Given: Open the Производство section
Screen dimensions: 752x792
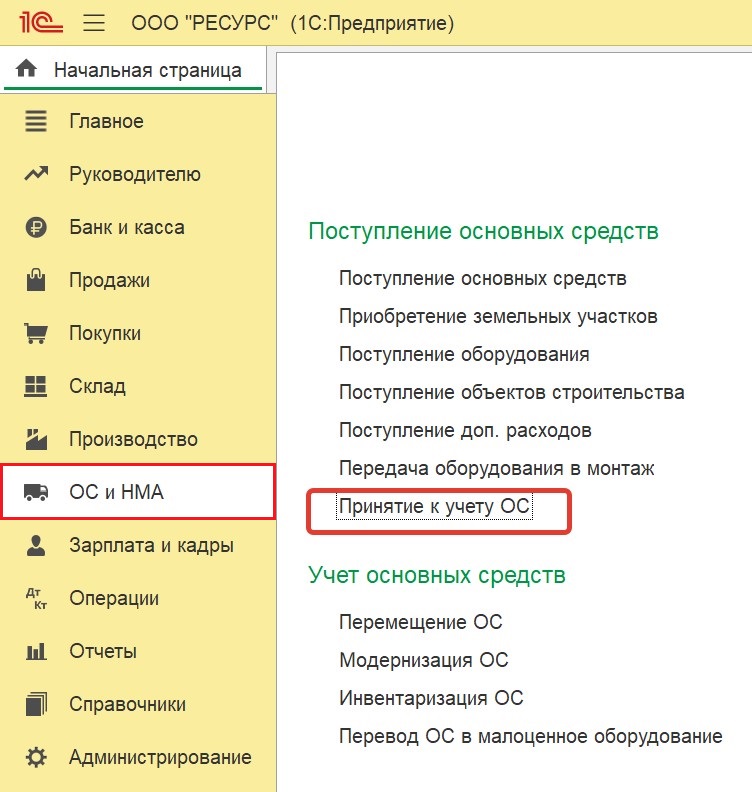Looking at the screenshot, I should [x=138, y=439].
